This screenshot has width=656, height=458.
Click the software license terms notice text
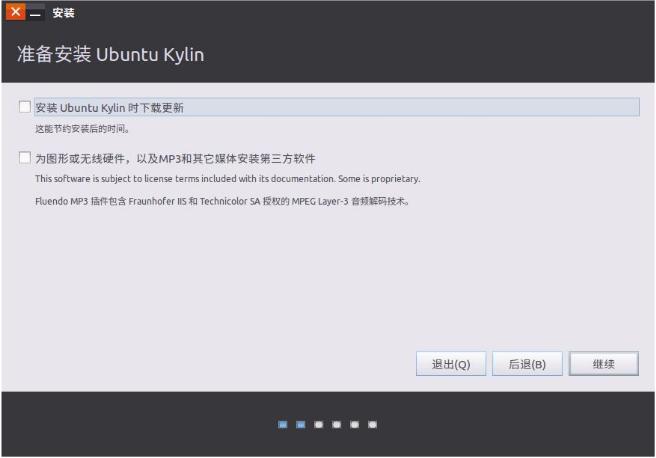pos(227,179)
